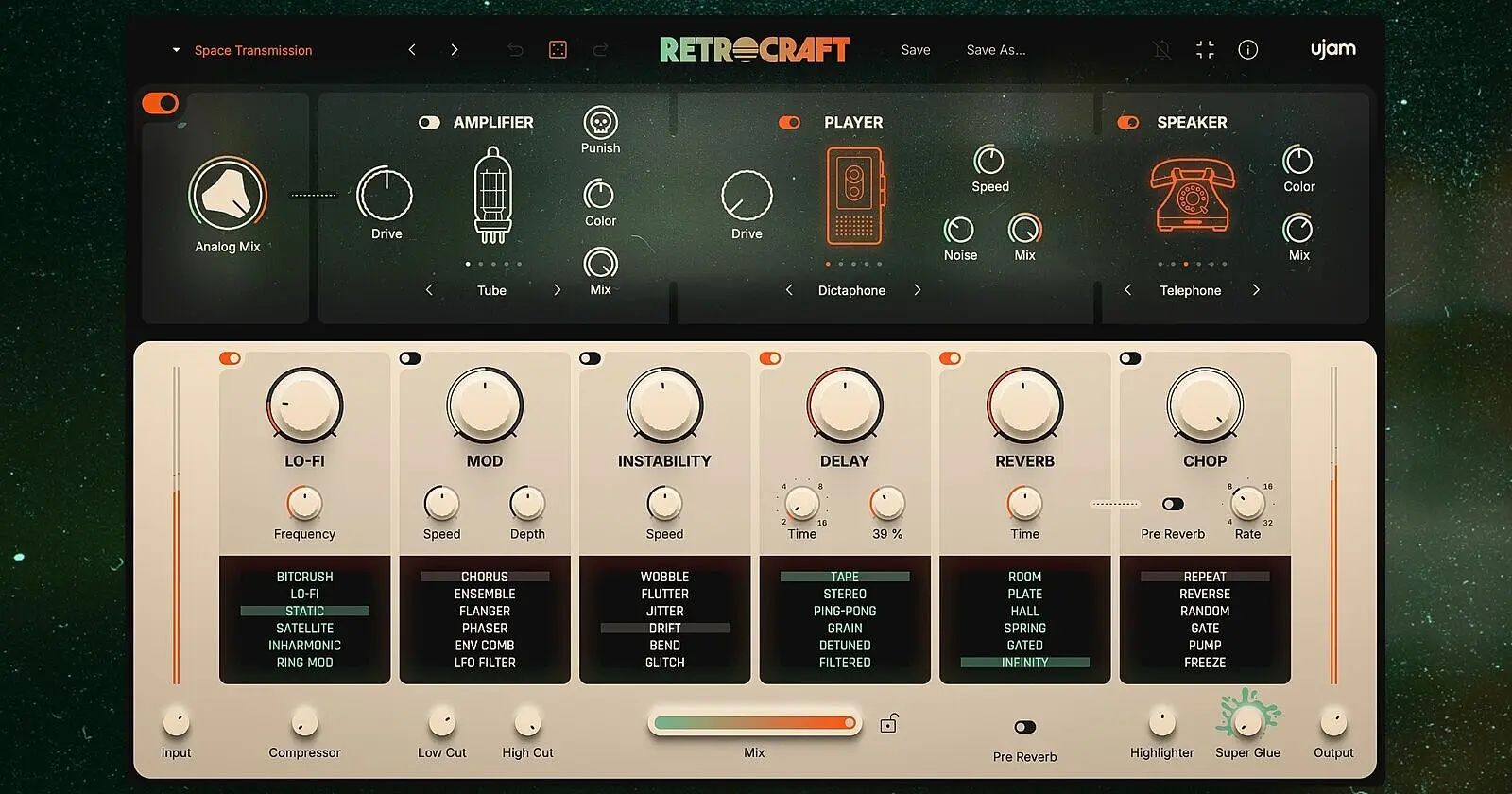Click the randomize dice icon
The height and width of the screenshot is (794, 1512).
tap(558, 50)
